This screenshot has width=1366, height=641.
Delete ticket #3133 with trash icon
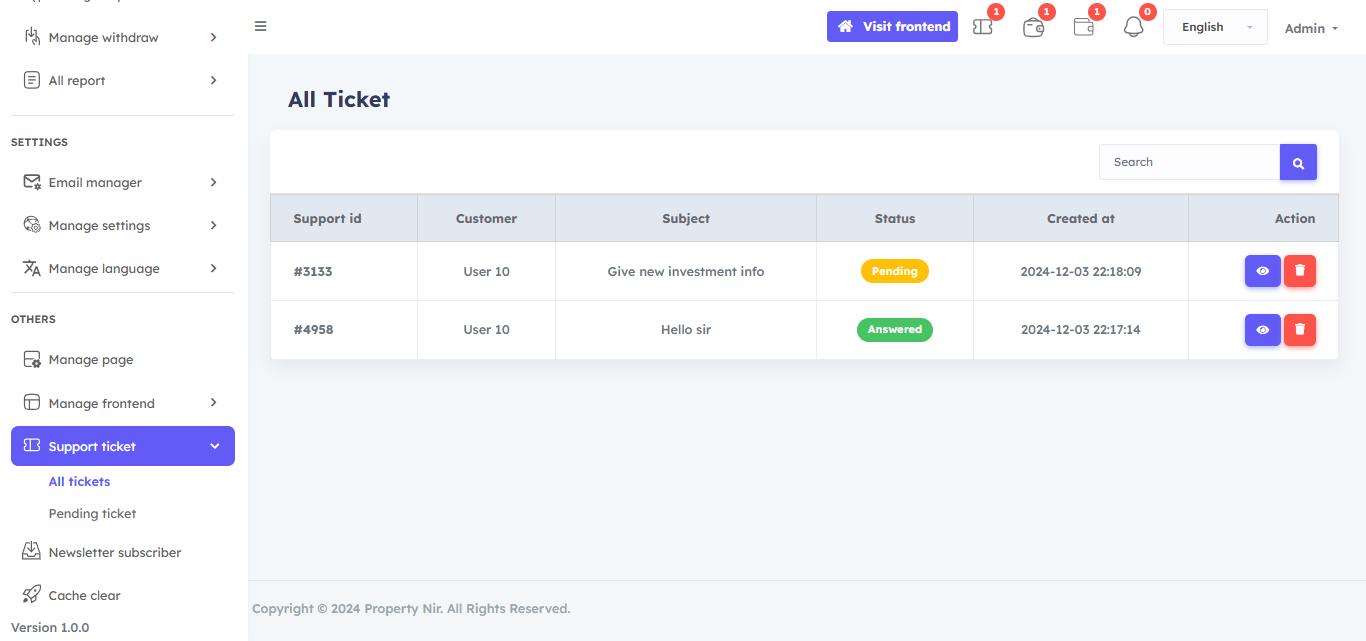tap(1299, 271)
